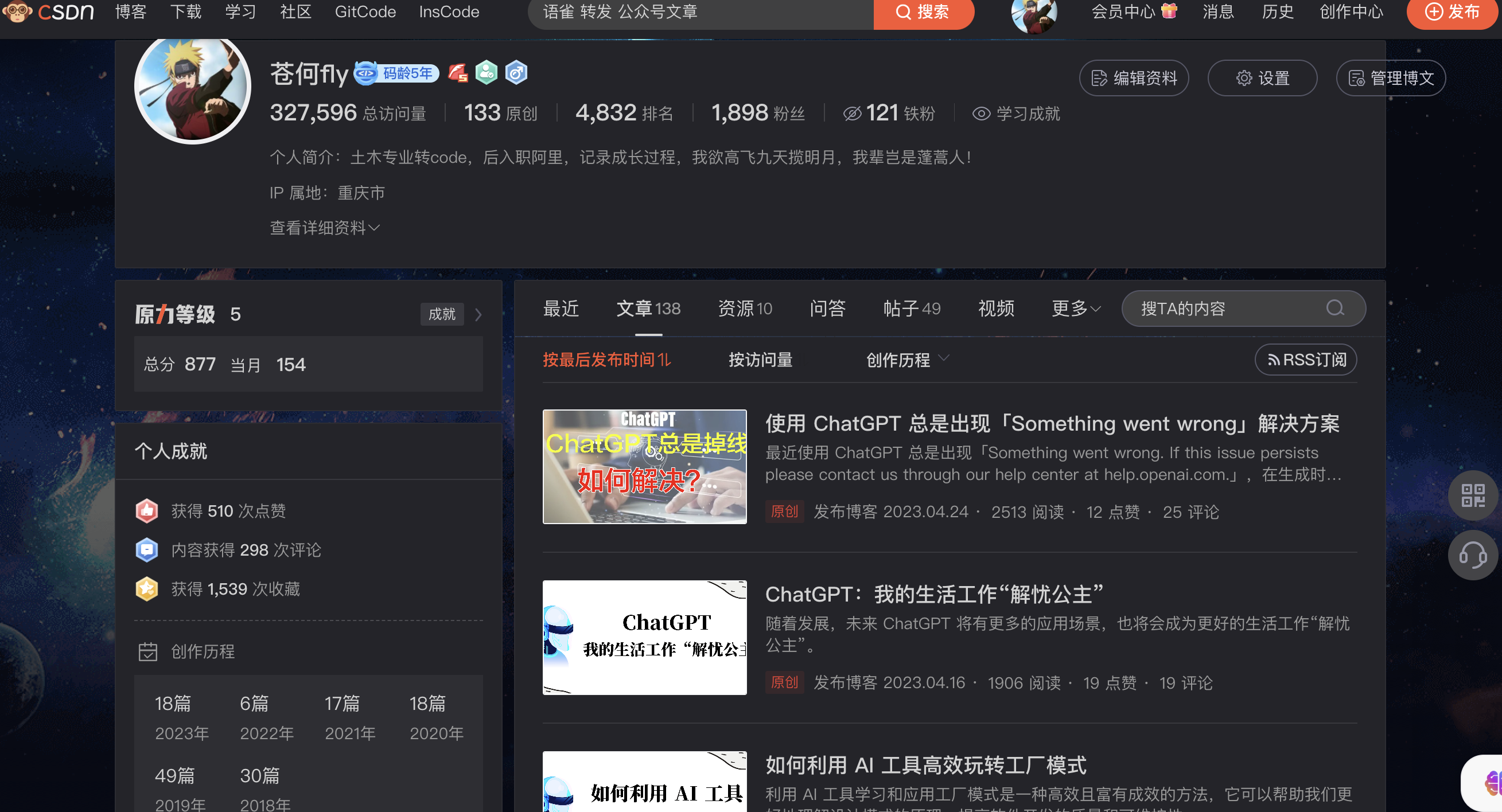Open the 如何利用 AI 工具 article thumbnail
Viewport: 1502px width, 812px height.
point(644,781)
